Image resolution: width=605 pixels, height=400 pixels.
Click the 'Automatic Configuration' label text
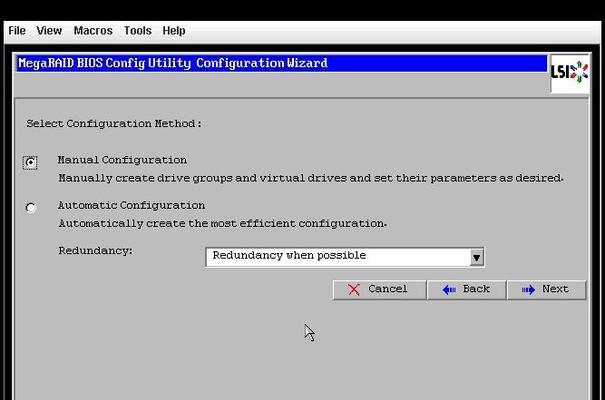(131, 205)
